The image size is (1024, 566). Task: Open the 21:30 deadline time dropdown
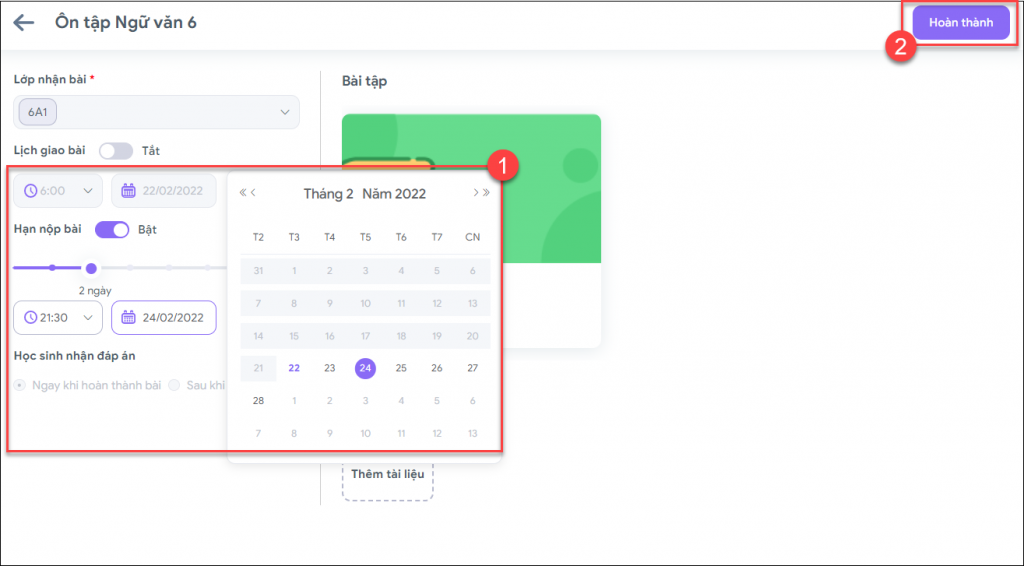point(87,318)
